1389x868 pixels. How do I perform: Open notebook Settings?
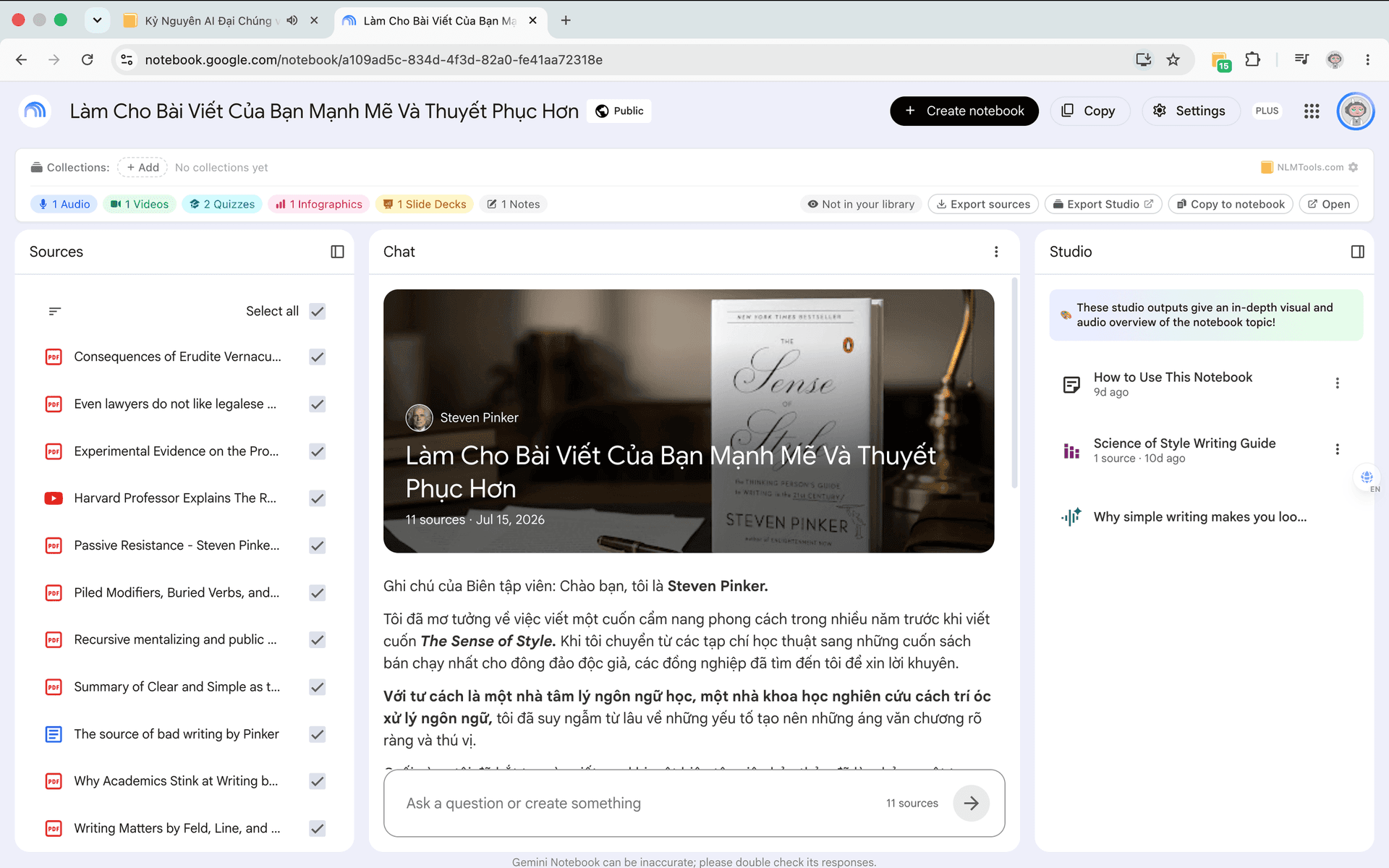click(x=1189, y=111)
